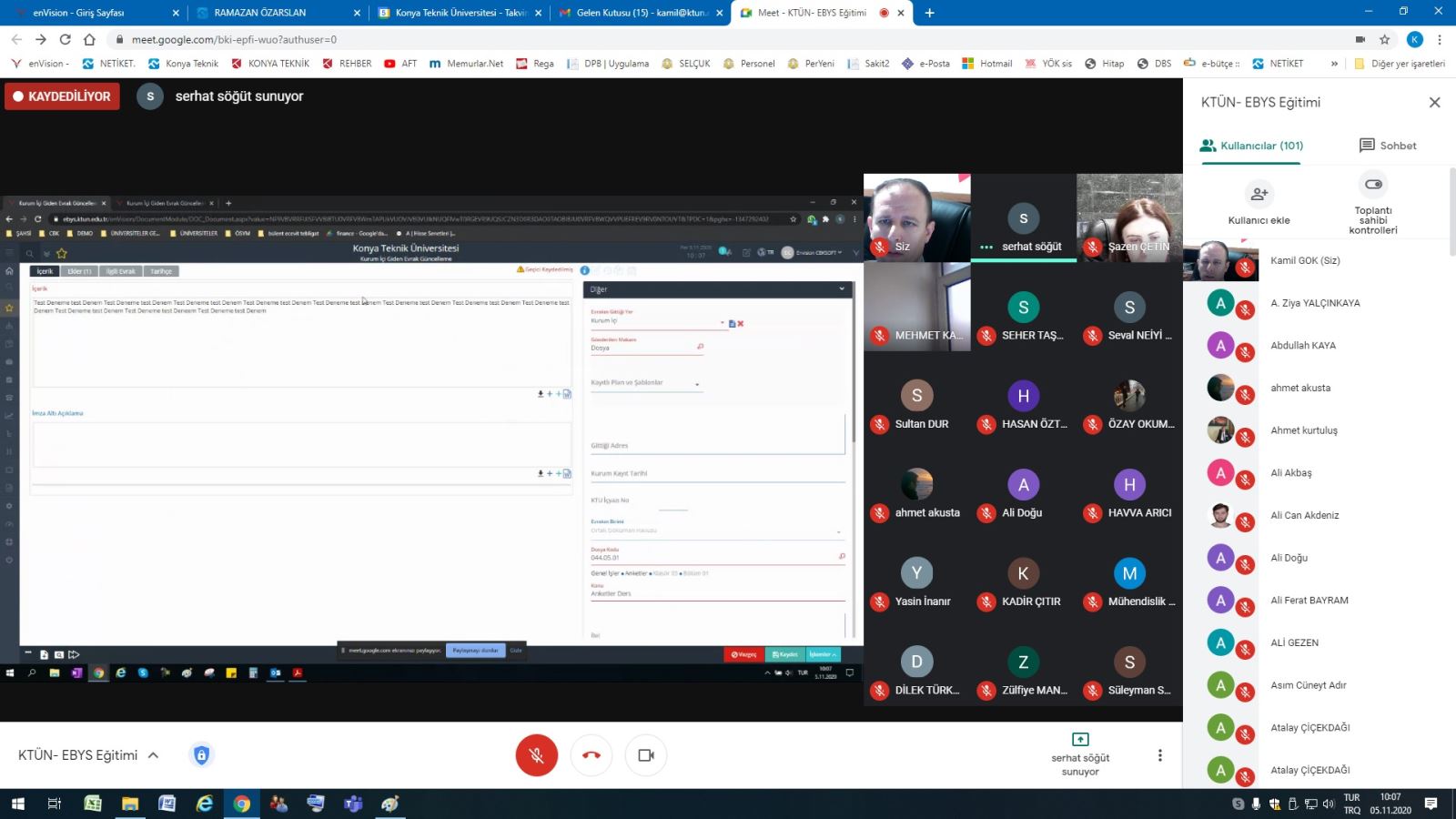Screen dimensions: 1456x819
Task: Expand the bookmarks bar overflow chevron
Action: (1334, 64)
